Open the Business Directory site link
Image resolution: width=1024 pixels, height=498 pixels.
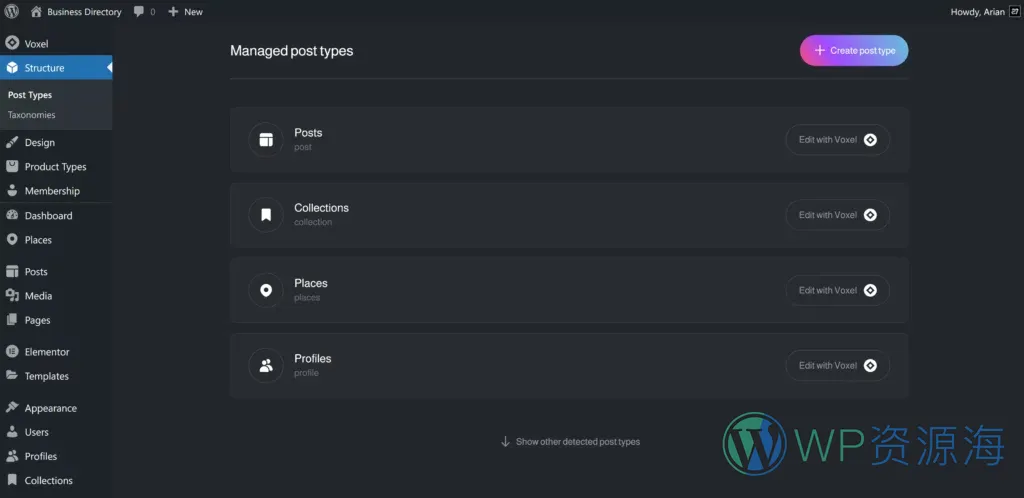tap(84, 12)
